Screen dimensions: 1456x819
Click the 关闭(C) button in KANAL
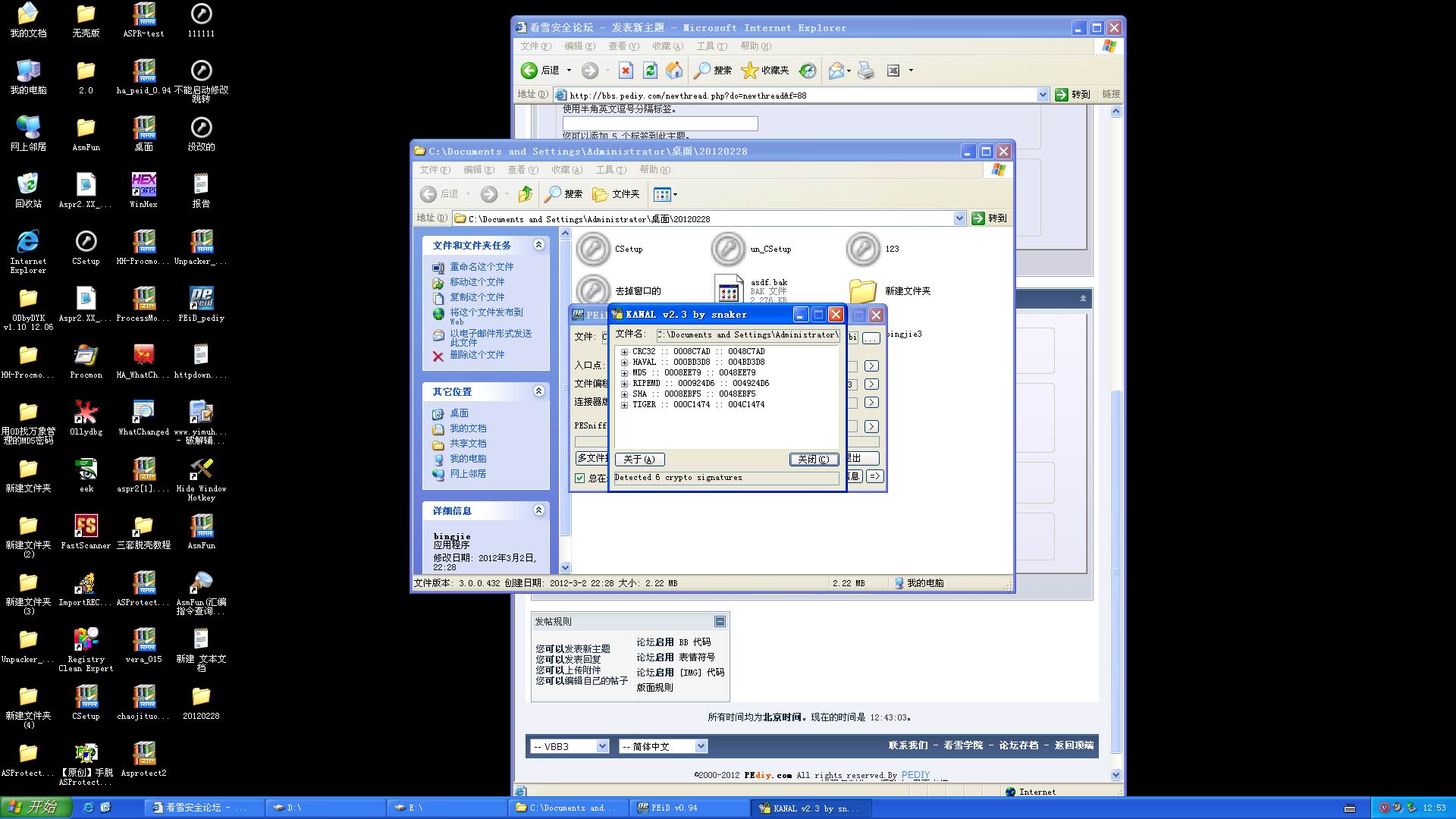pos(814,460)
